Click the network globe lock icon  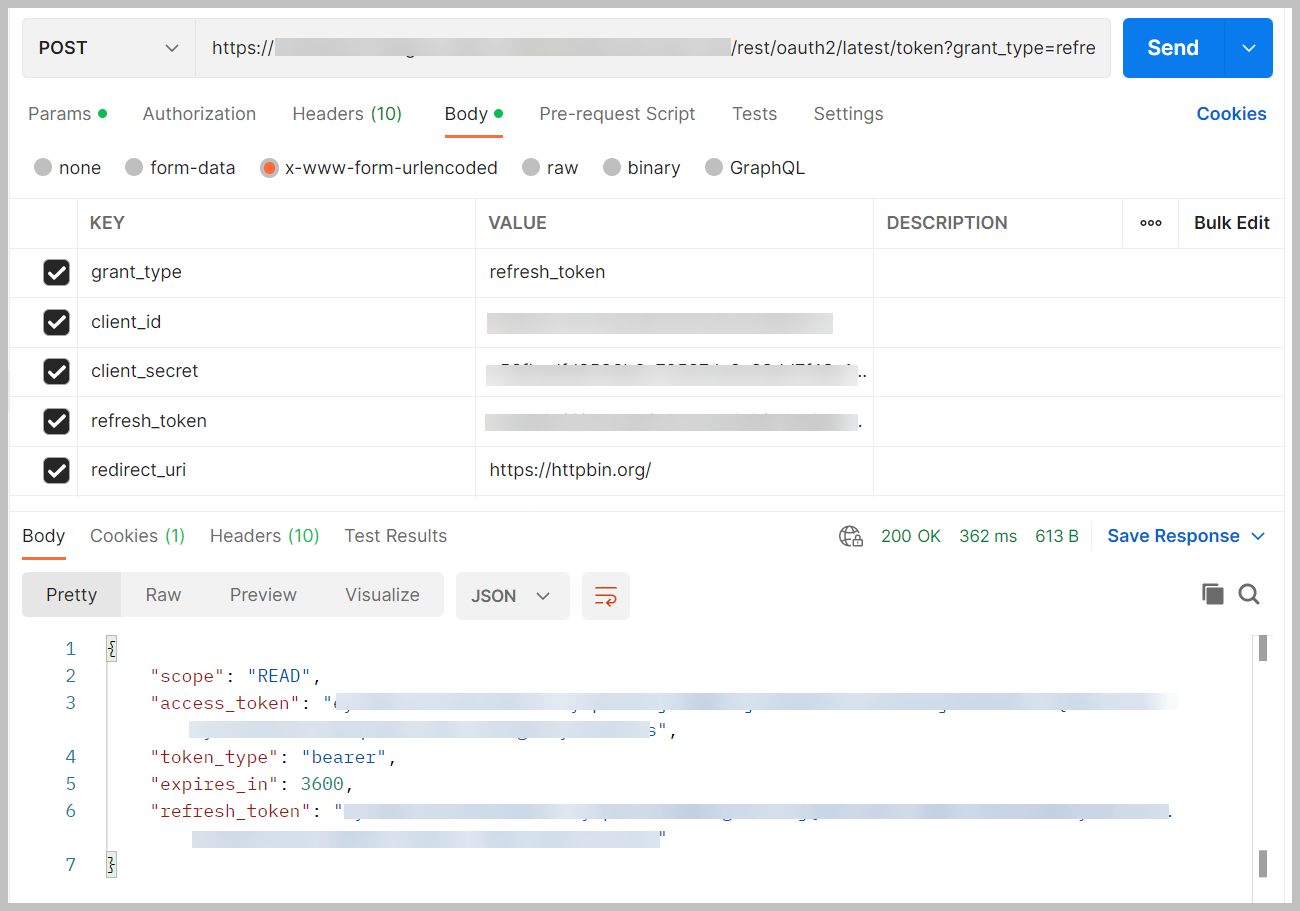click(x=851, y=537)
